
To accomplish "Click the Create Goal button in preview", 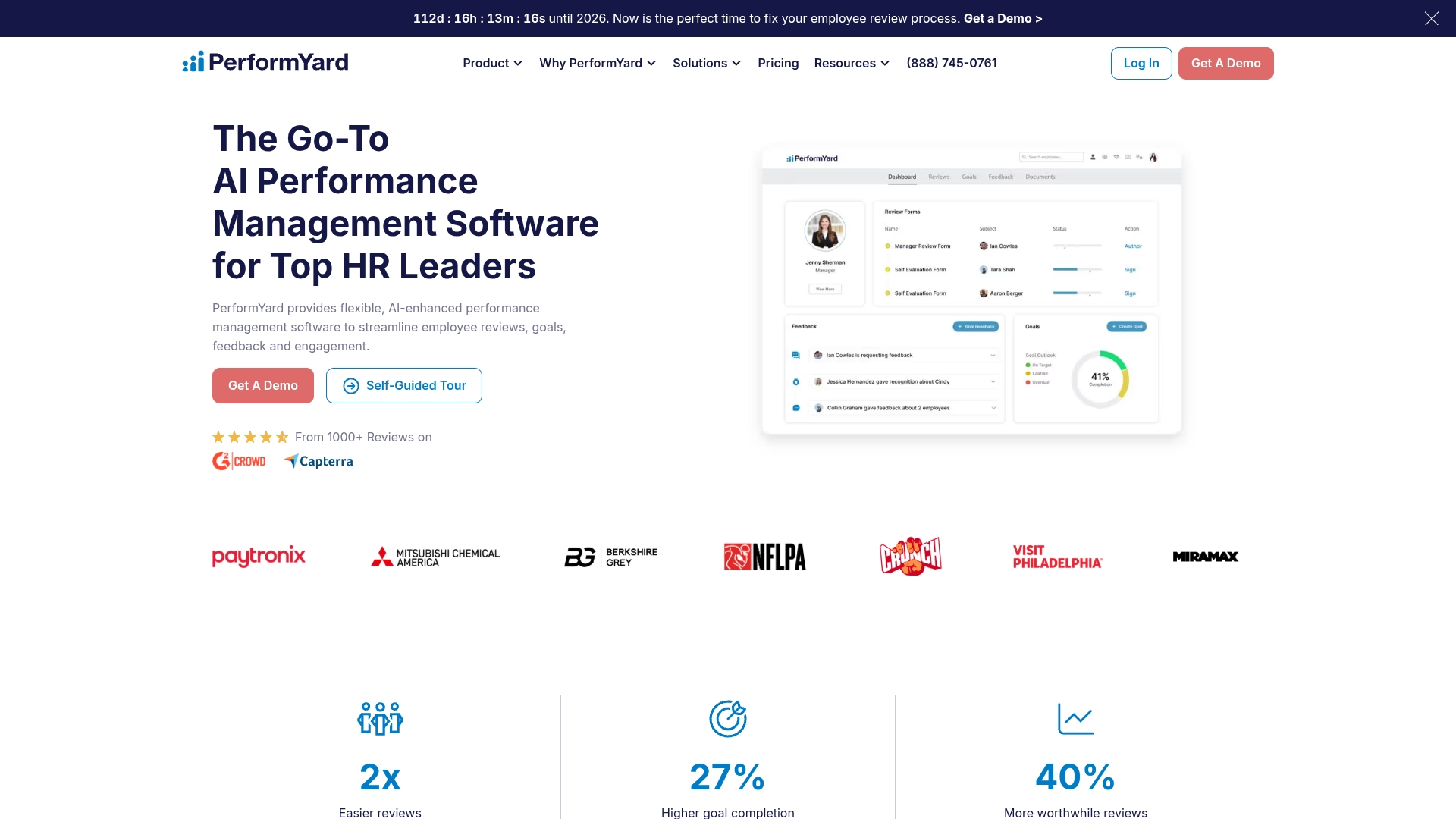I will click(1126, 326).
